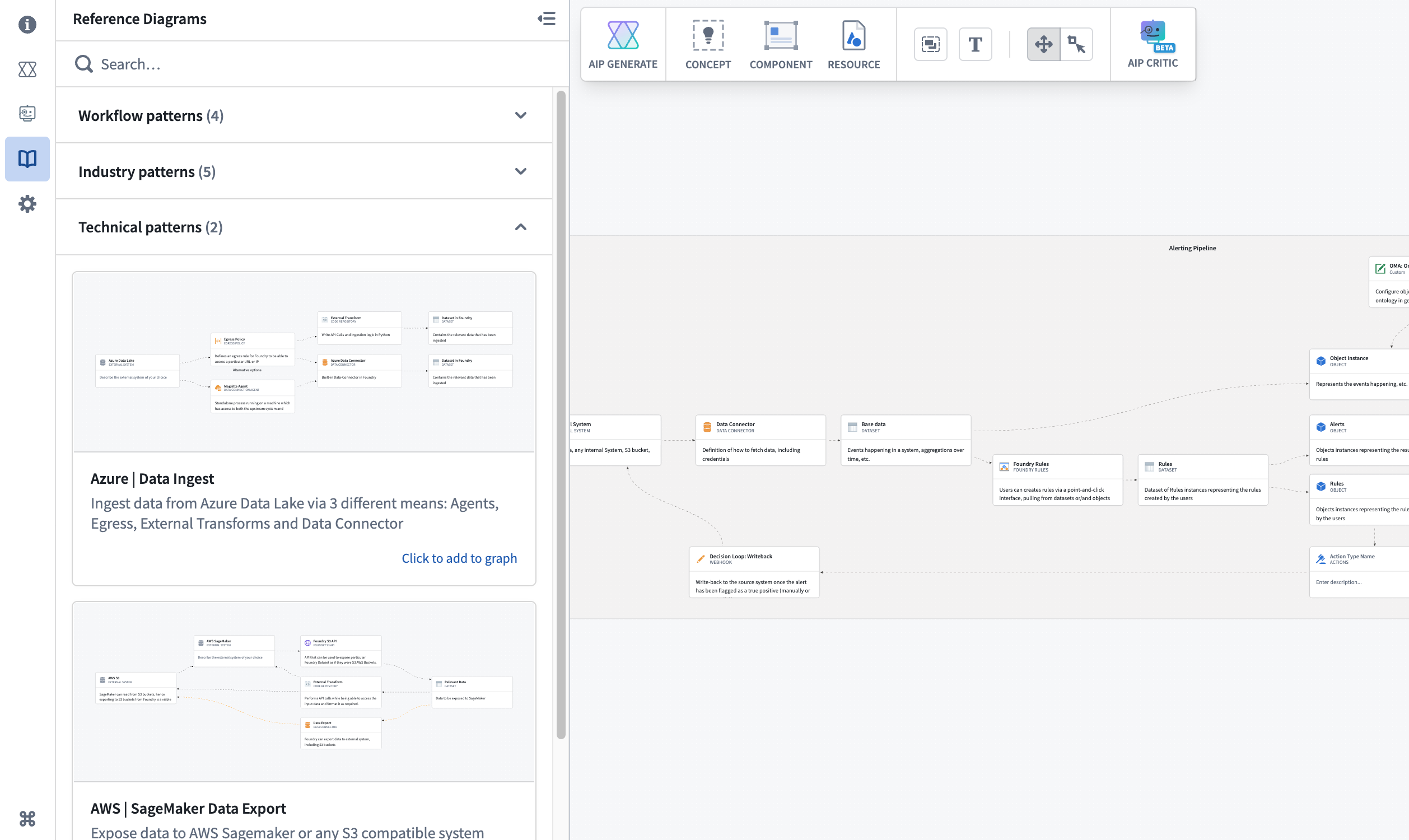Click the Search input field
The width and height of the screenshot is (1409, 840).
click(312, 64)
